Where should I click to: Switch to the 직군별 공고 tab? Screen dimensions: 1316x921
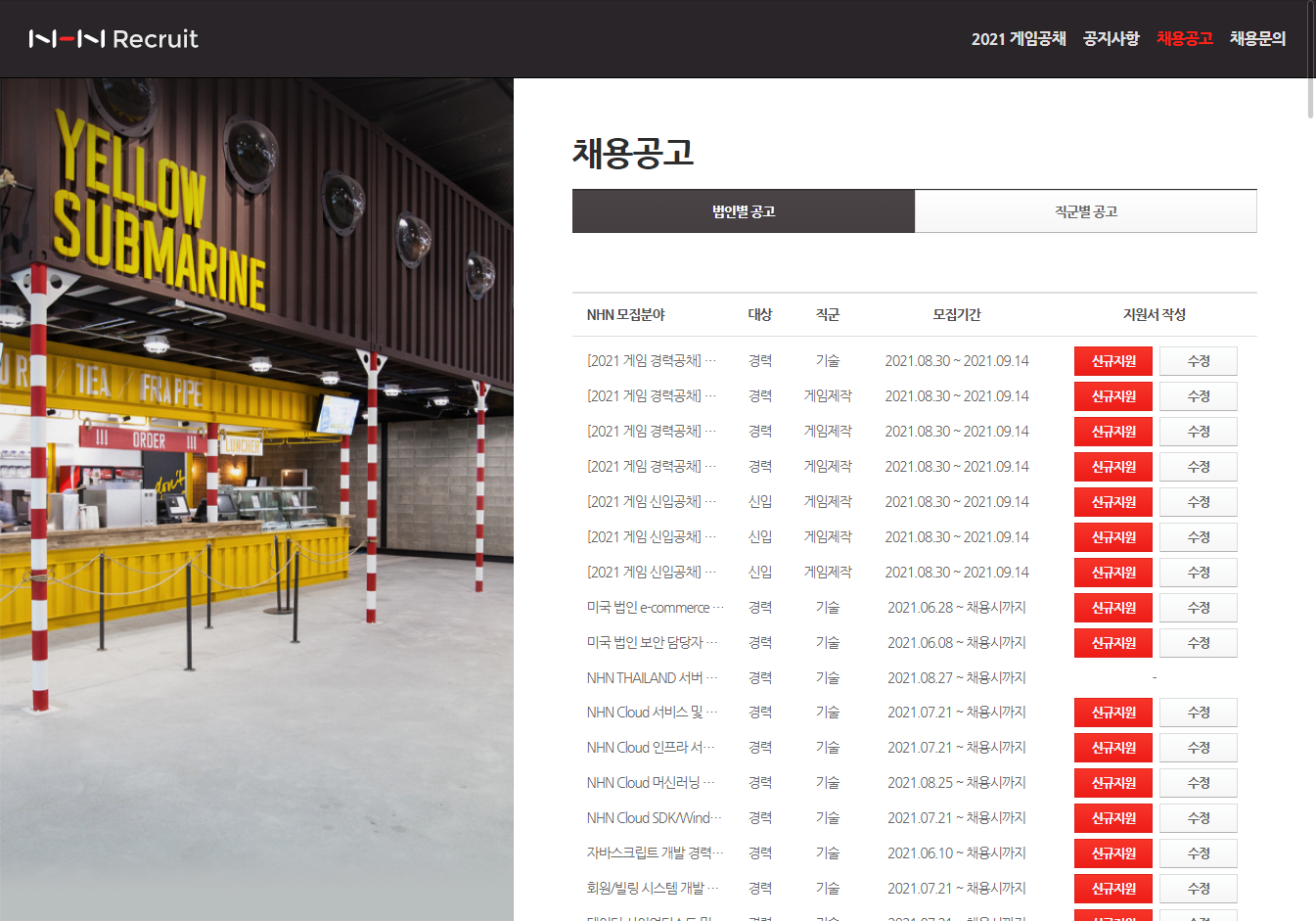(x=1086, y=211)
